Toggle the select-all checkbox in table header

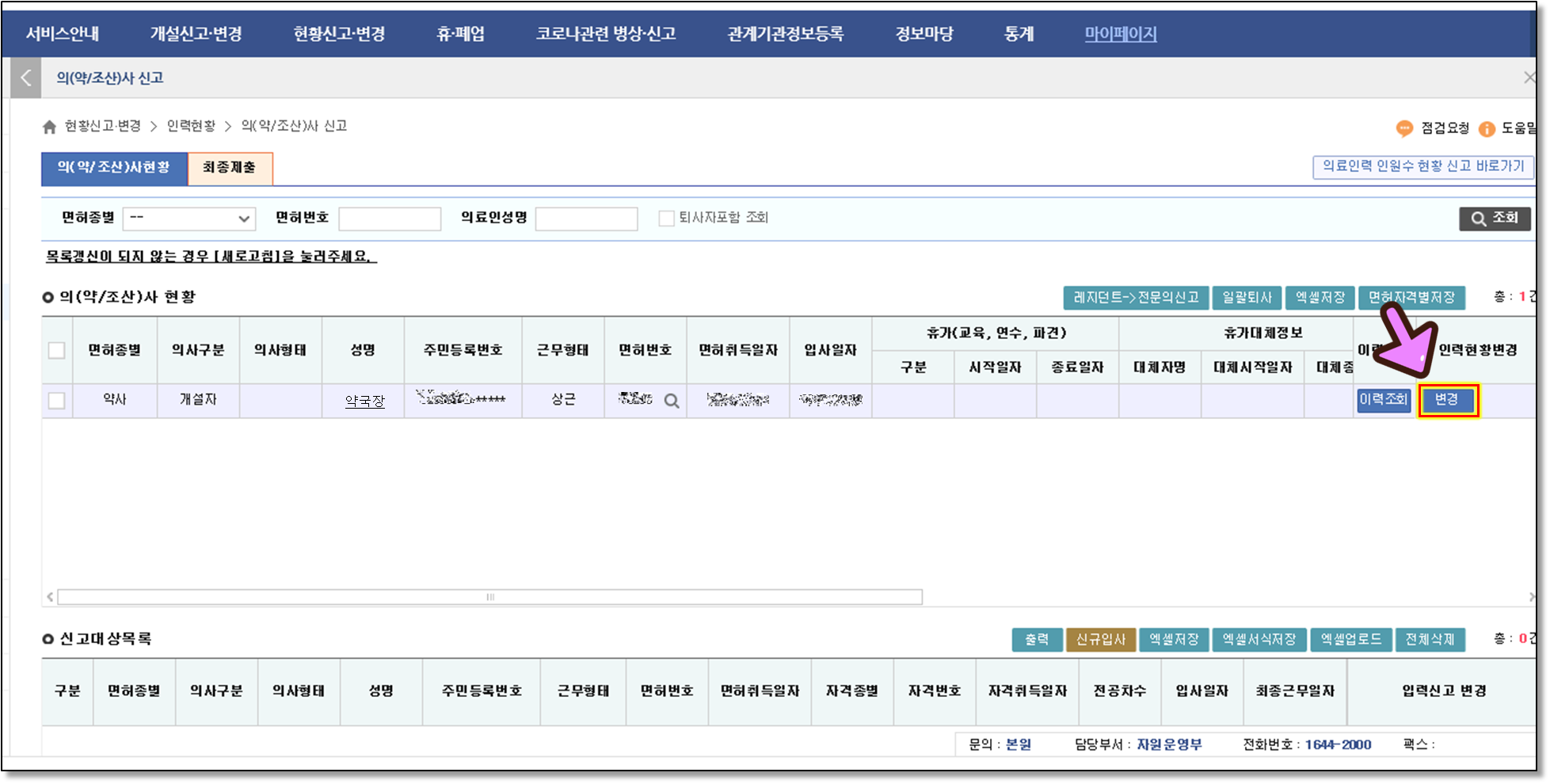click(57, 350)
